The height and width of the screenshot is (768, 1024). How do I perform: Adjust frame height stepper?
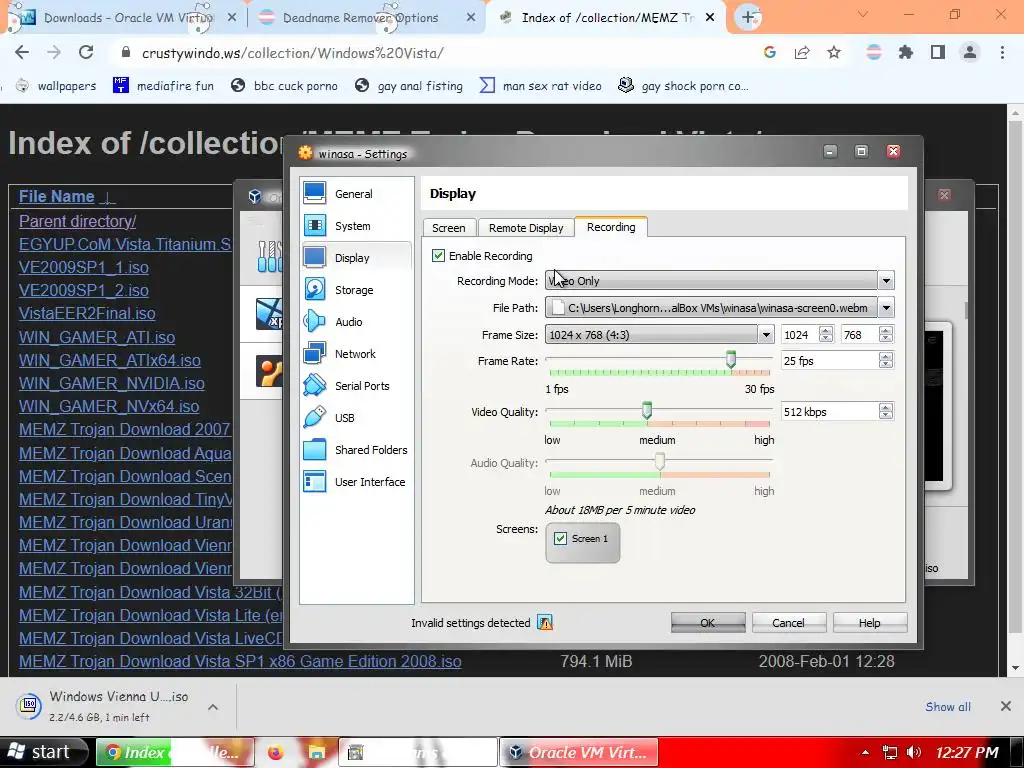coord(886,335)
